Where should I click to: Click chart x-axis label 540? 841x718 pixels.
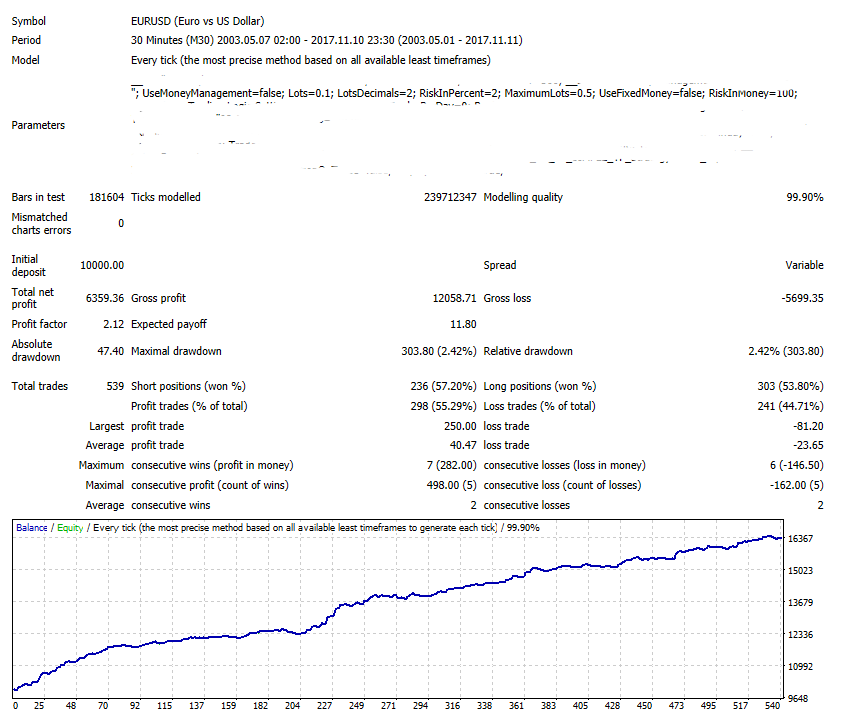tap(772, 706)
